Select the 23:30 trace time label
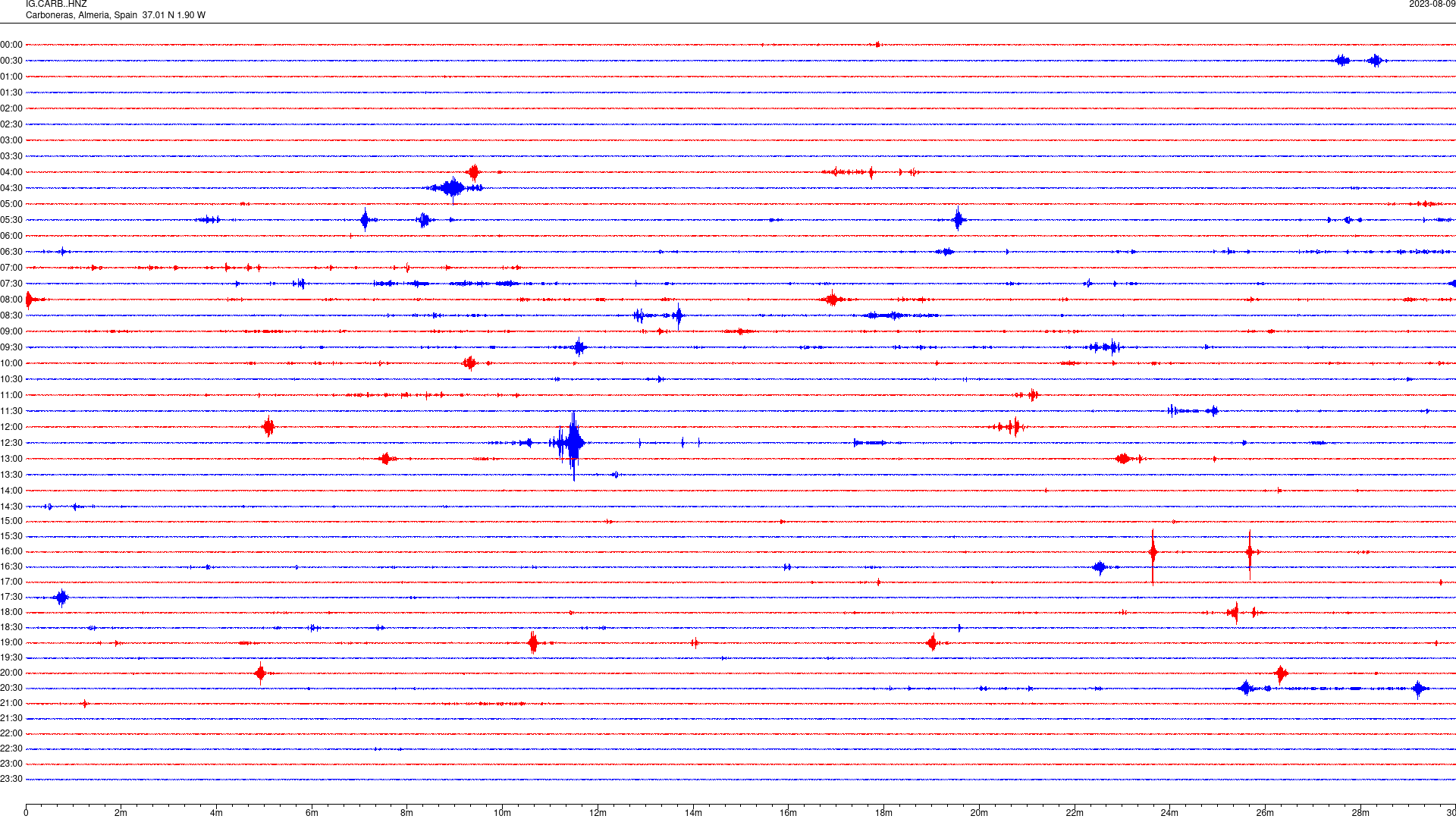The image size is (1456, 819). pos(11,779)
